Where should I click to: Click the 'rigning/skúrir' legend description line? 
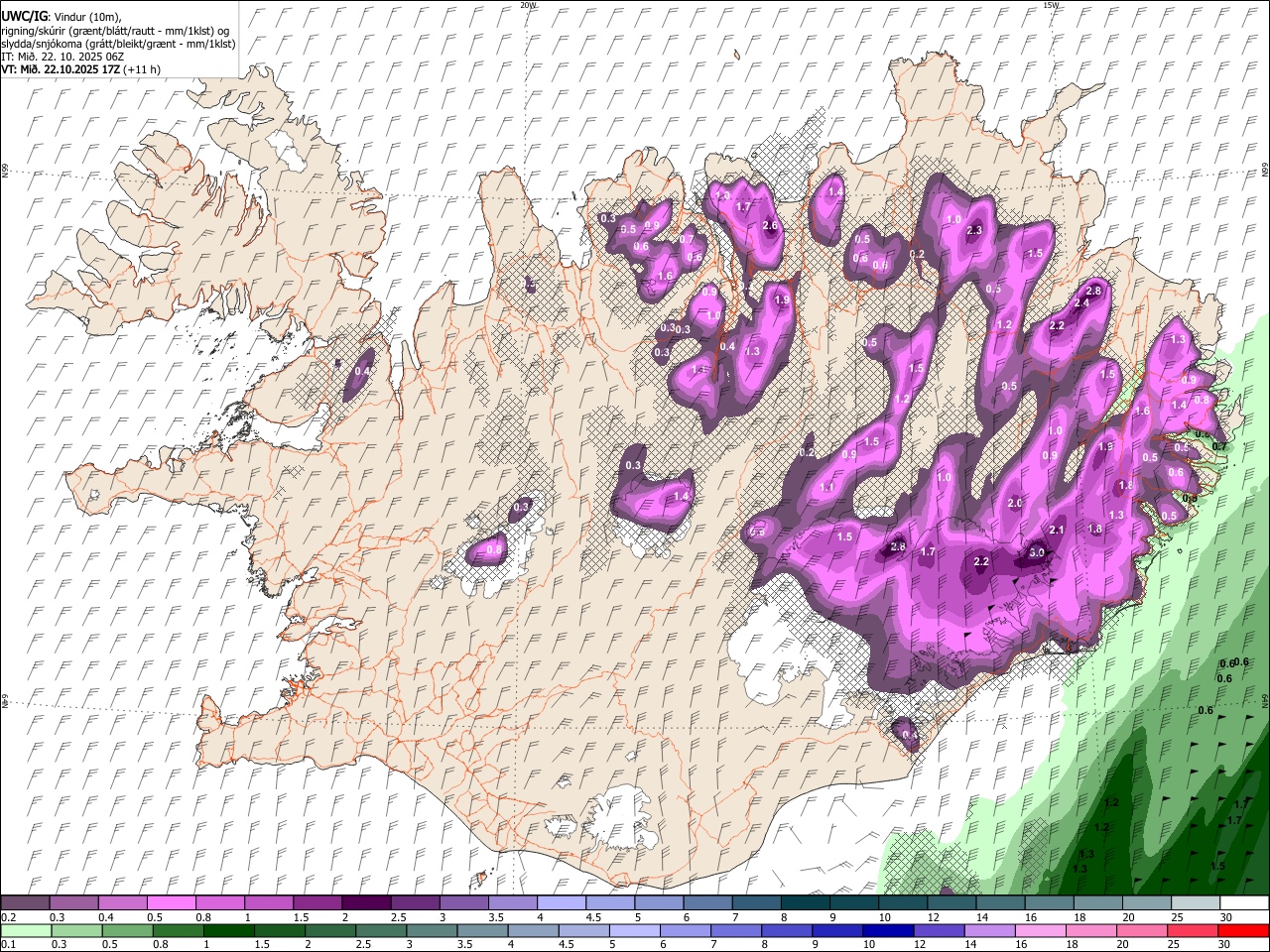click(115, 30)
